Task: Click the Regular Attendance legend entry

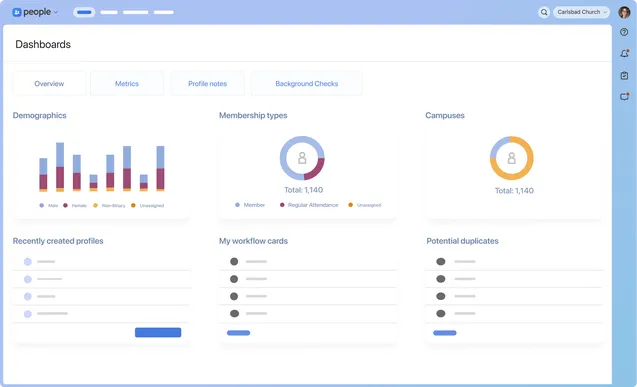Action: [x=309, y=205]
